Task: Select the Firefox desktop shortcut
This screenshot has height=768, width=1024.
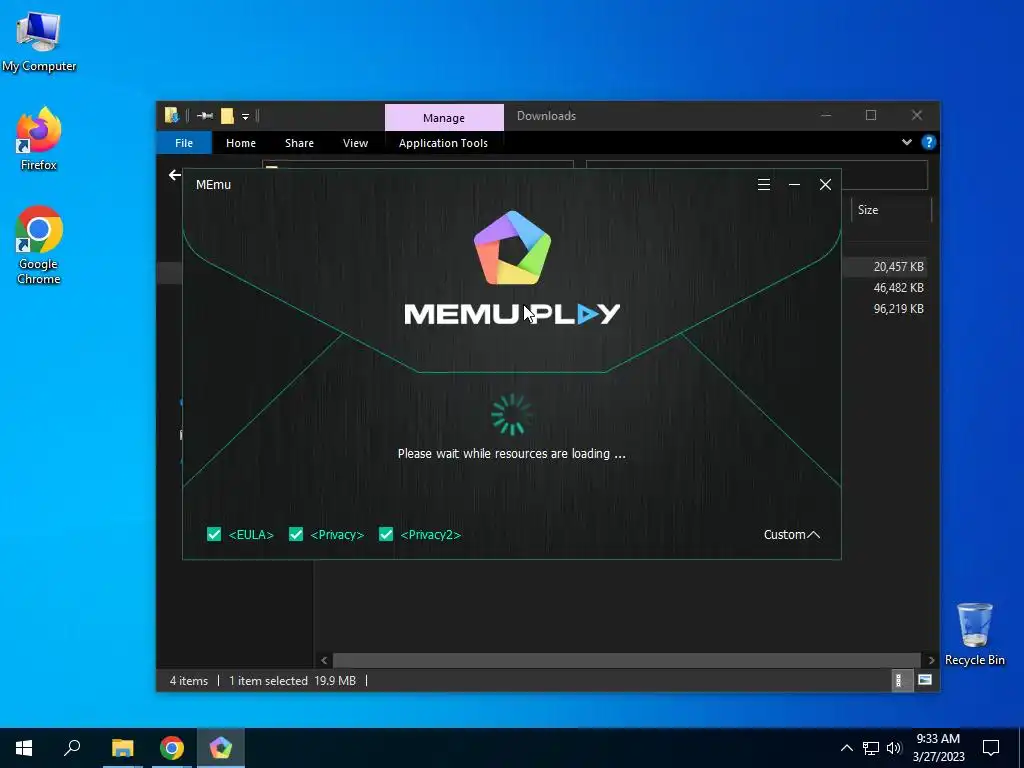Action: [x=39, y=139]
